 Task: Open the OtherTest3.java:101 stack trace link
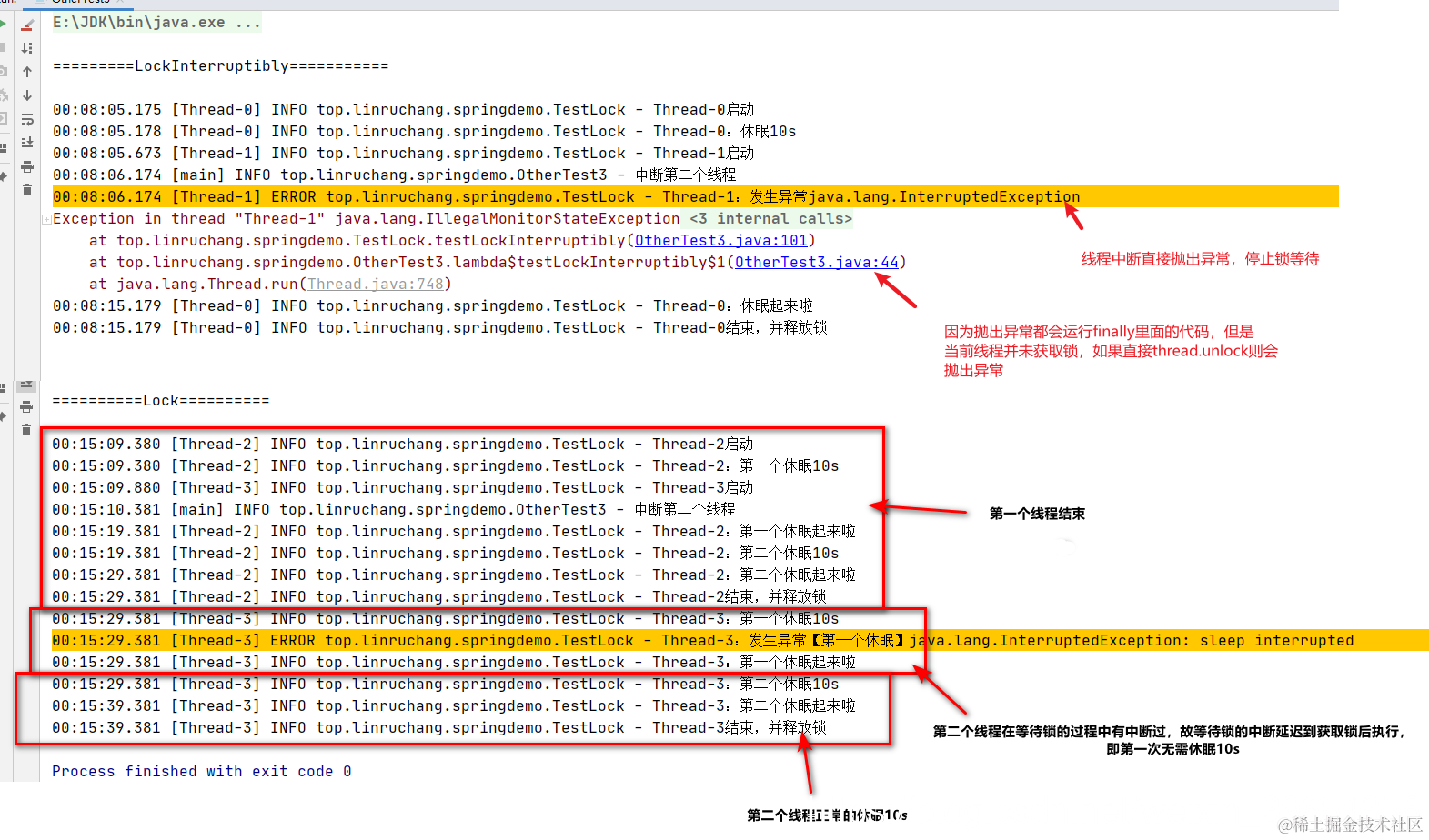[x=721, y=241]
